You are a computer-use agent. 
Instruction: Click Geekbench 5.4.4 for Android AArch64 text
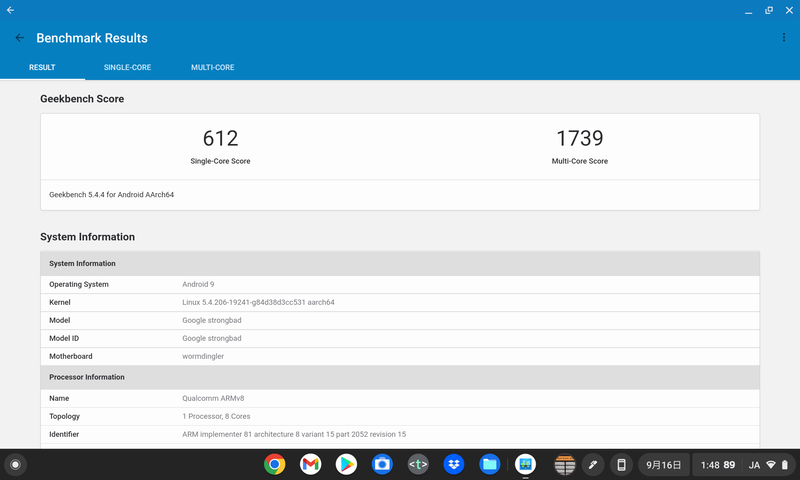click(x=111, y=195)
